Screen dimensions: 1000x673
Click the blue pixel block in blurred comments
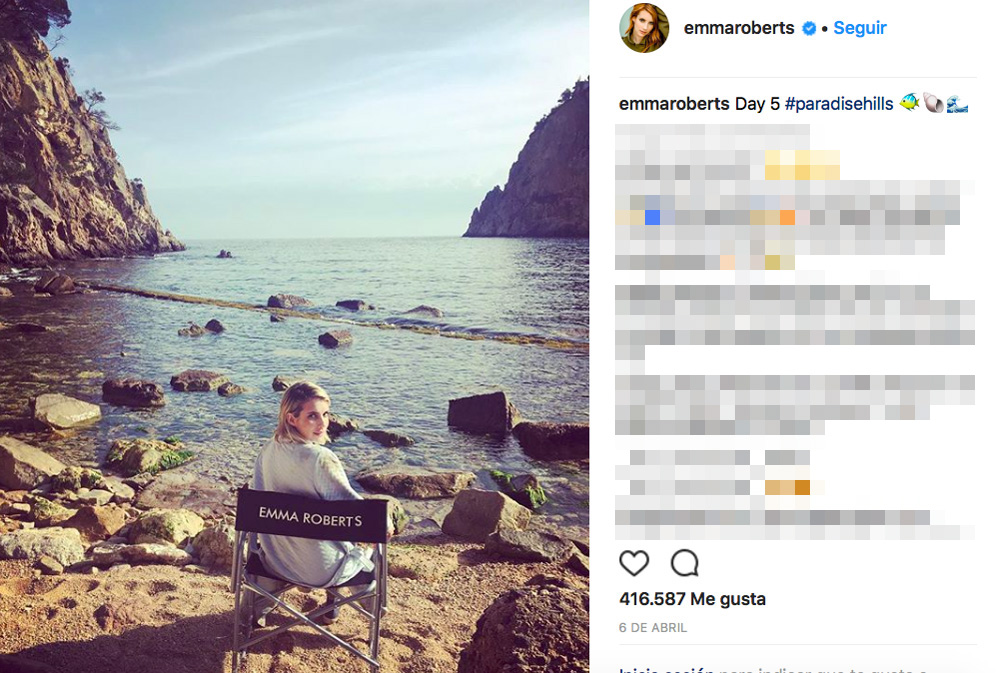[653, 217]
